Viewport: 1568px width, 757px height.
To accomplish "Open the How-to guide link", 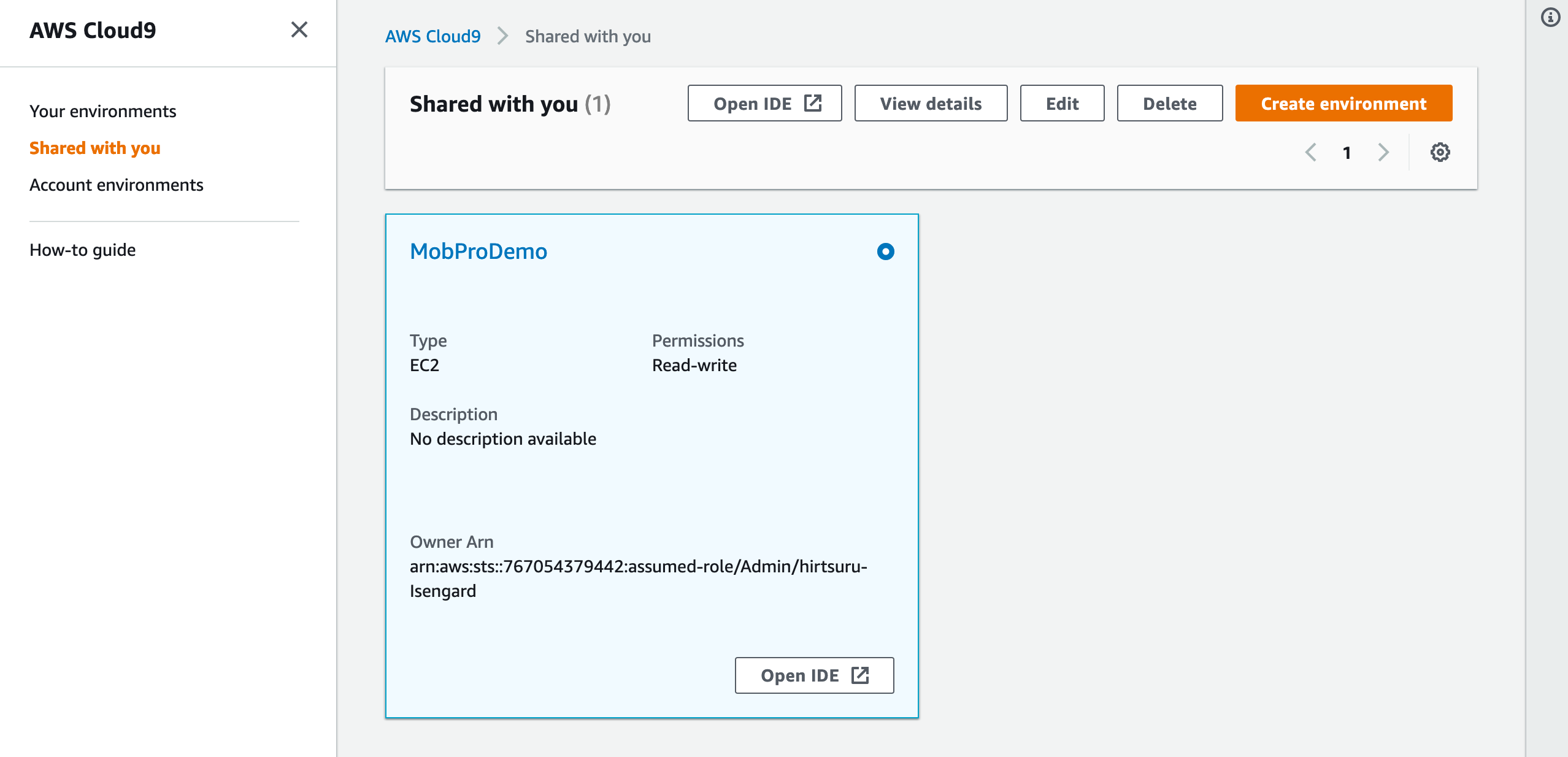I will [x=82, y=250].
